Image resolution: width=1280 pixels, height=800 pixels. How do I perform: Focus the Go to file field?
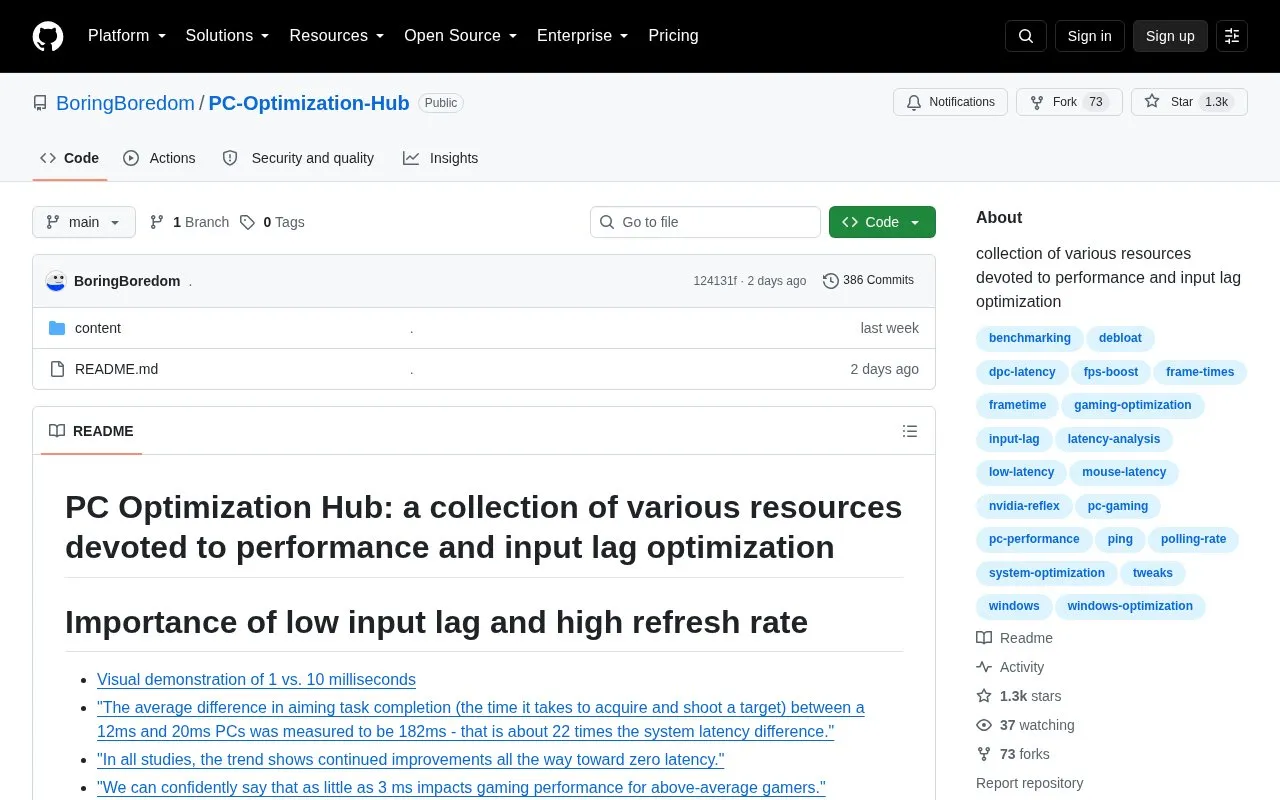705,222
